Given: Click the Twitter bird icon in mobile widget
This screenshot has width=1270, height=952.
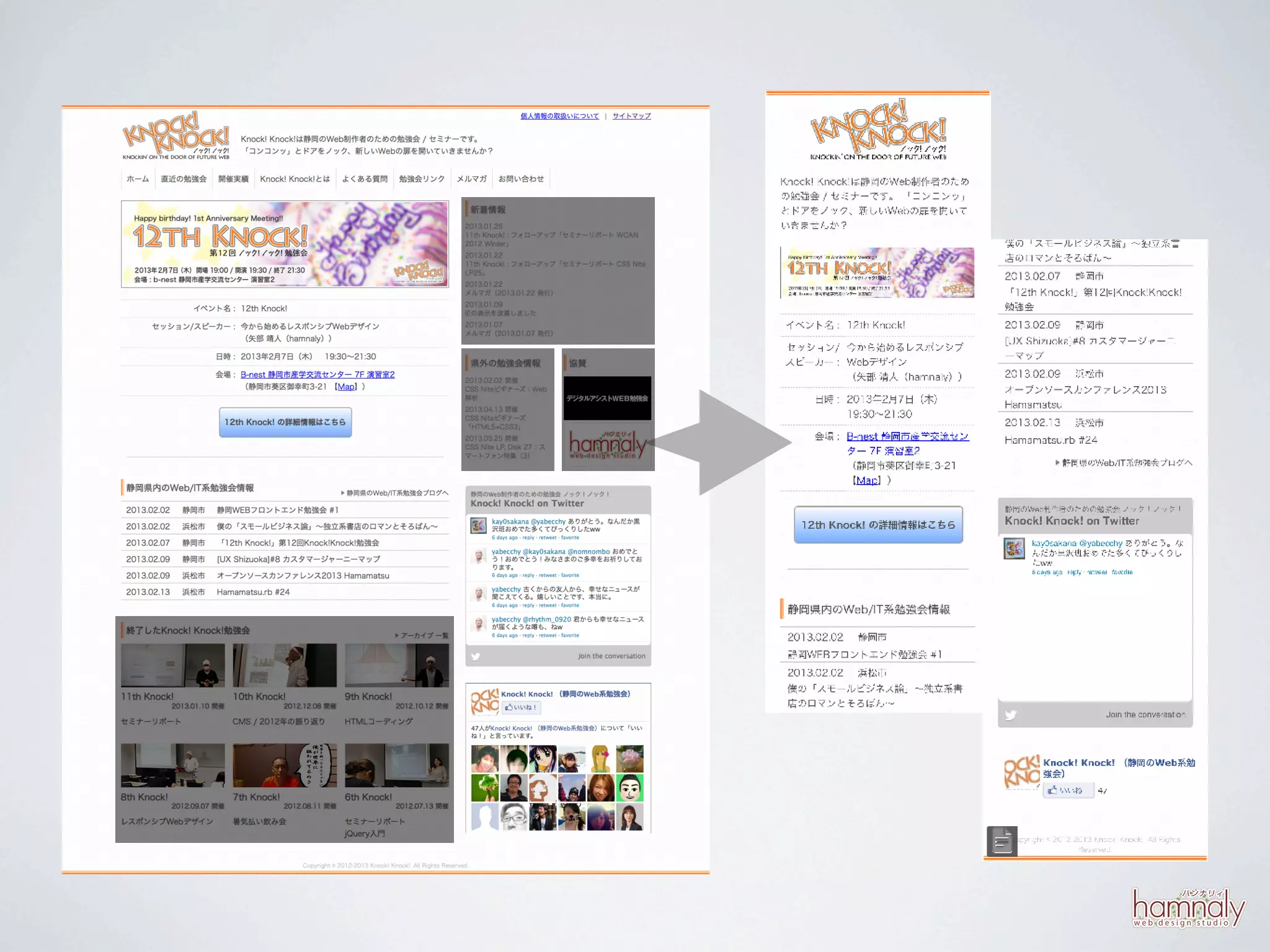Looking at the screenshot, I should click(x=1010, y=715).
